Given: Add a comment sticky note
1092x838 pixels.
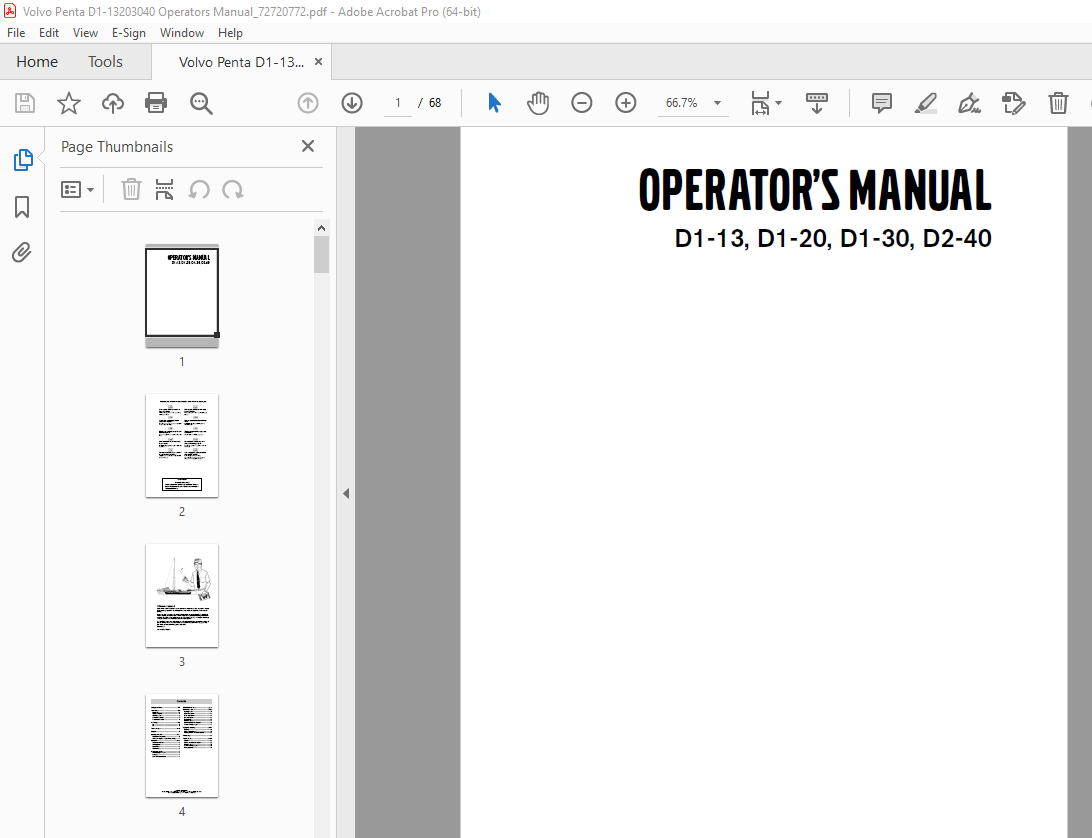Looking at the screenshot, I should pyautogui.click(x=882, y=103).
